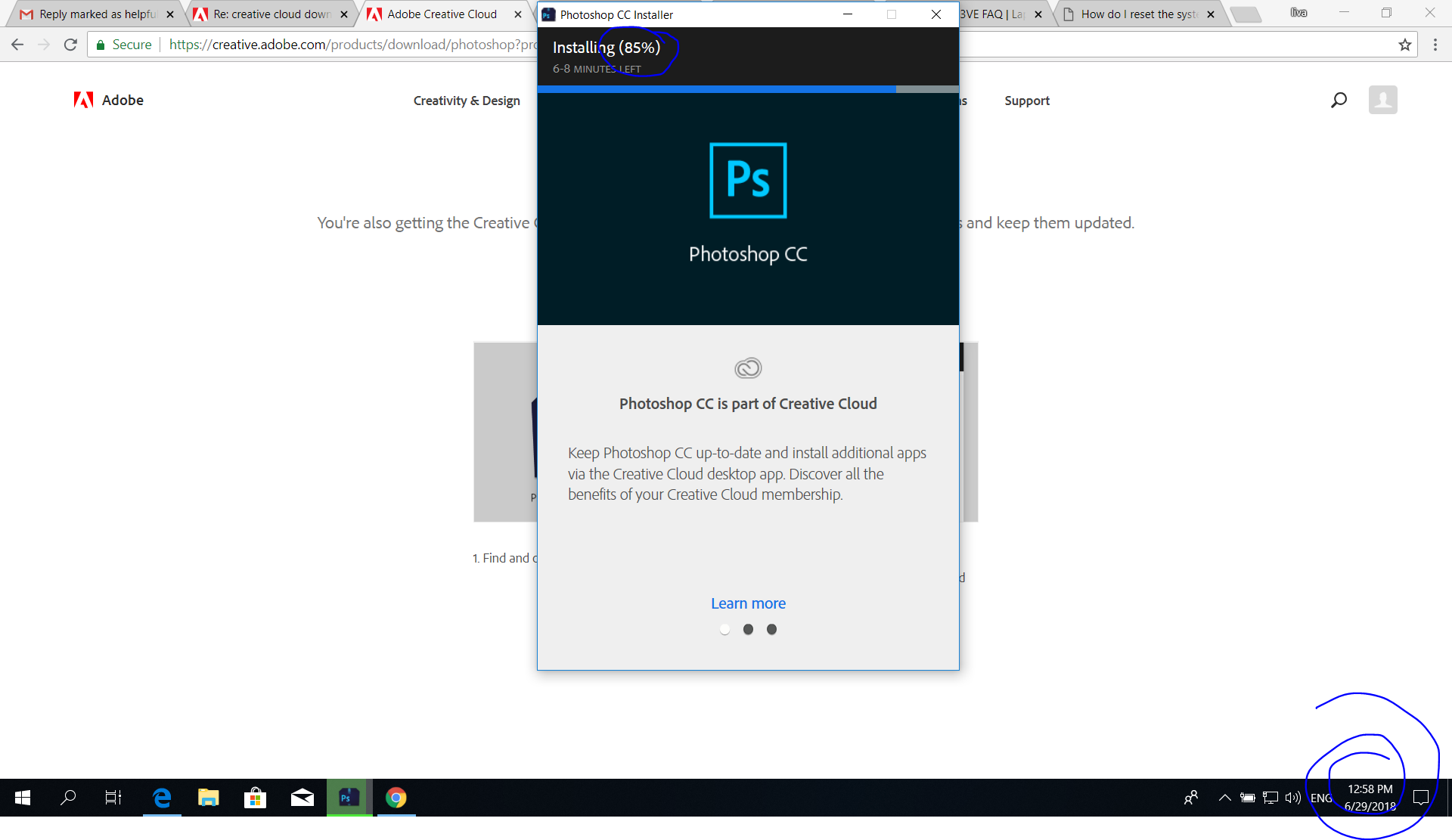1452x840 pixels.
Task: Click Photoshop CC Installer title bar icon
Action: (549, 14)
